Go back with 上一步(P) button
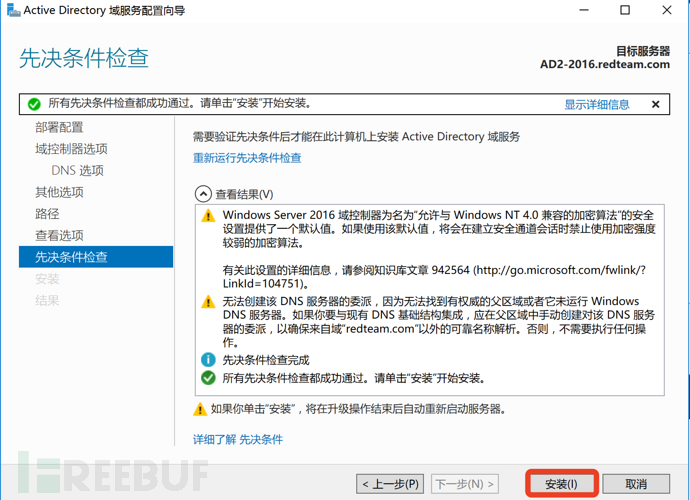 click(390, 484)
